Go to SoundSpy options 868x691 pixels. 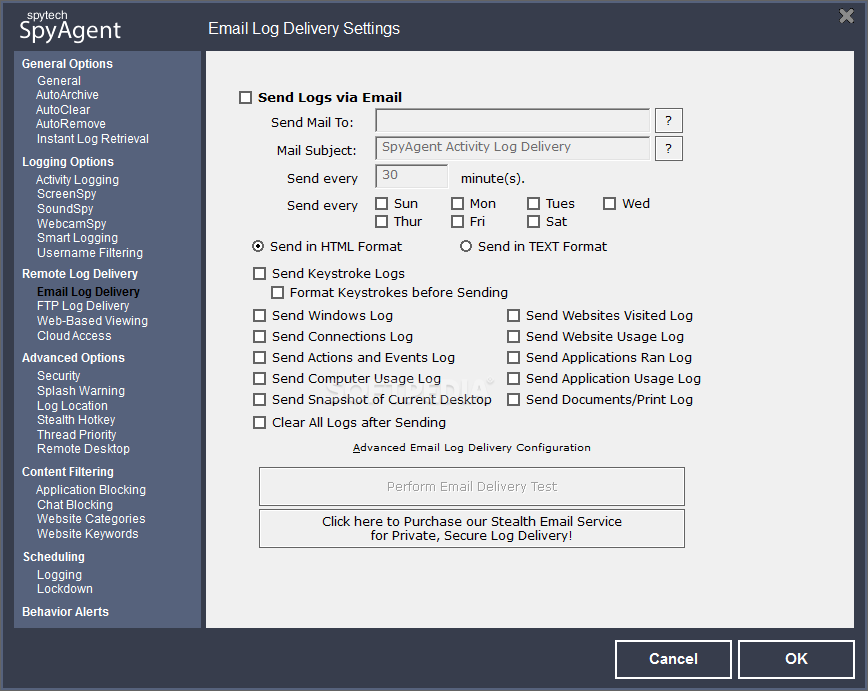point(65,209)
